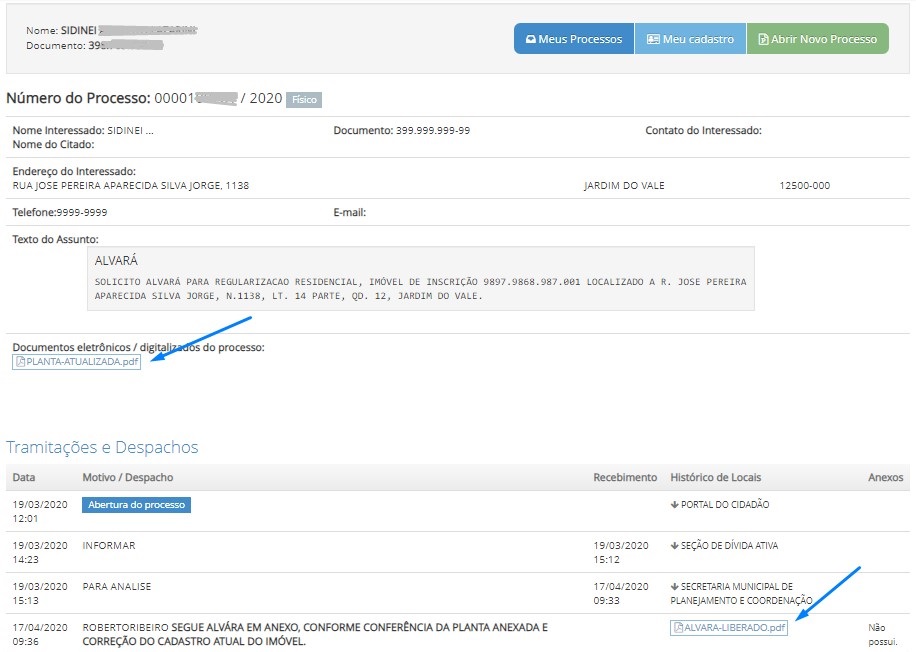Click the Tramitações e Despachos heading
This screenshot has width=916, height=652.
click(102, 447)
